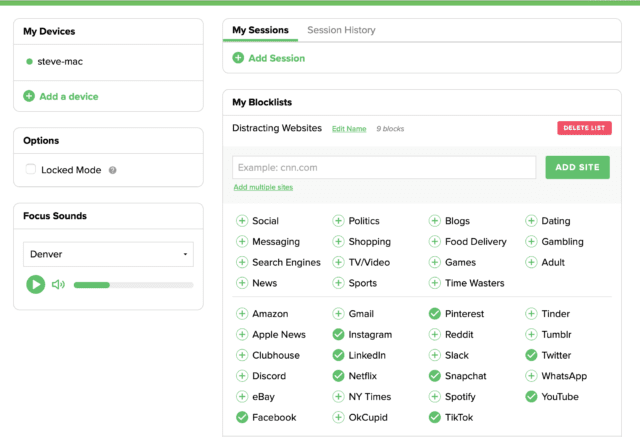This screenshot has width=640, height=437.
Task: Uncheck YouTube from the blocklist
Action: (531, 397)
